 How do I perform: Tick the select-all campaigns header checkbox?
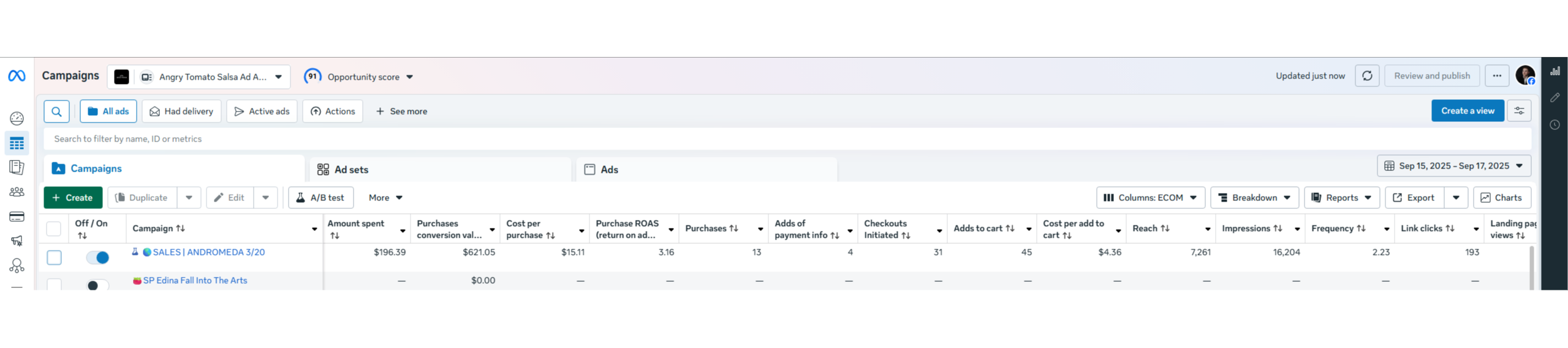54,229
